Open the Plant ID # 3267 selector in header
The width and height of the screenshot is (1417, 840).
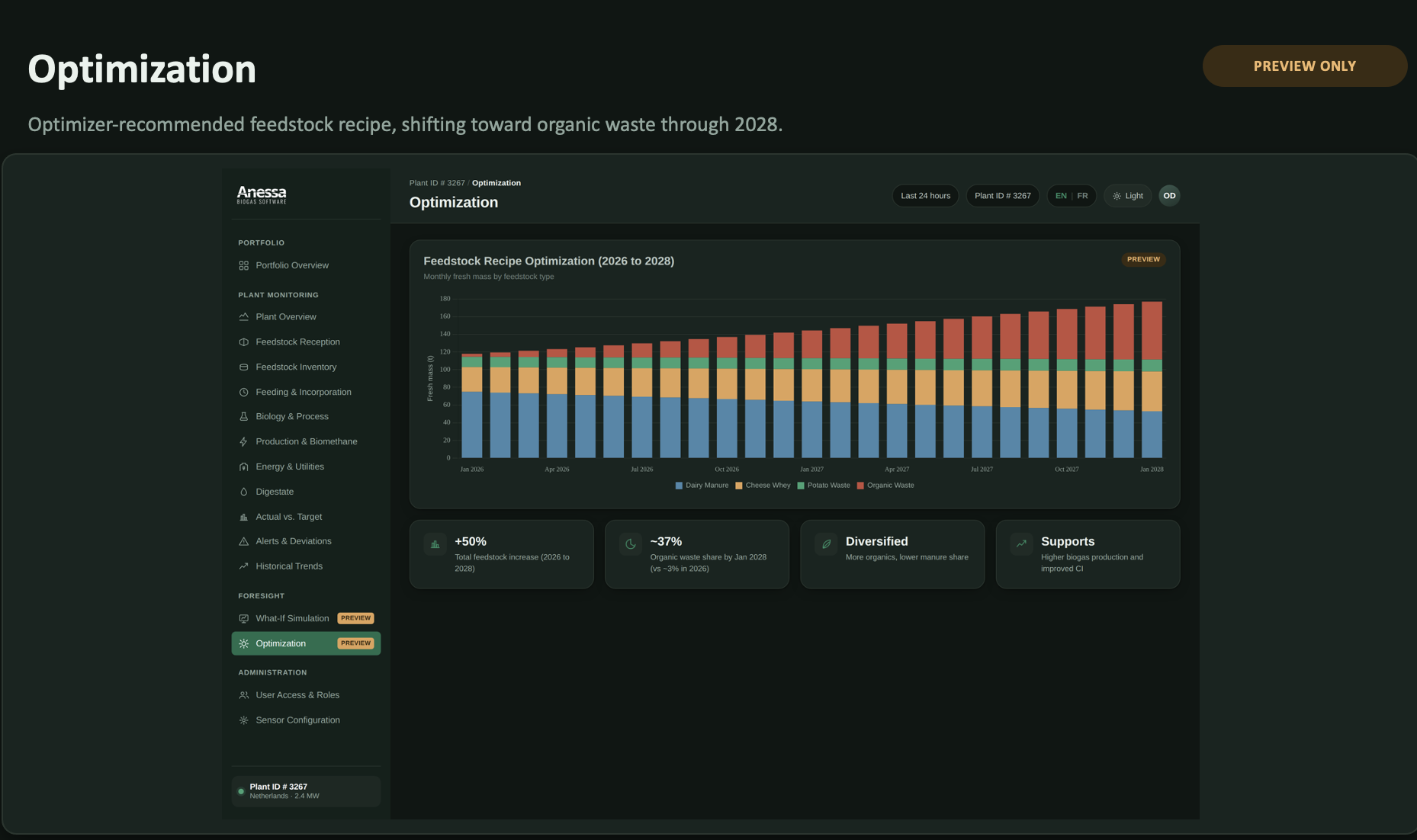[1002, 196]
